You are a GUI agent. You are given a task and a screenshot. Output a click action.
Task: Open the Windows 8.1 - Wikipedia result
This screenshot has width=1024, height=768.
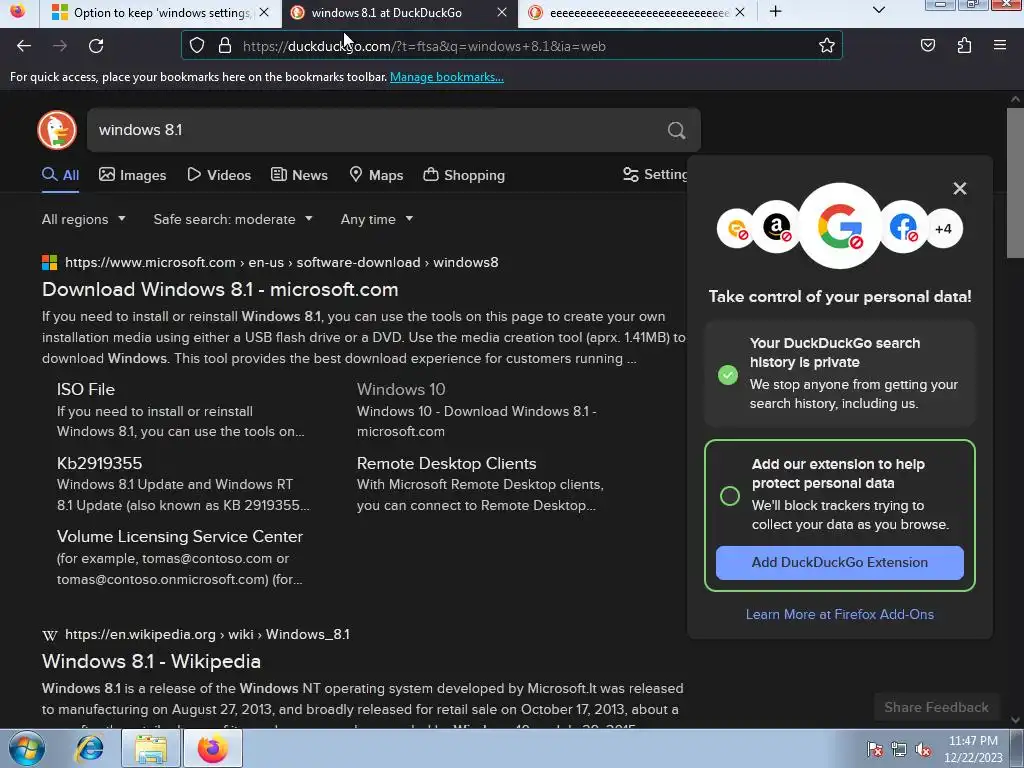152,662
